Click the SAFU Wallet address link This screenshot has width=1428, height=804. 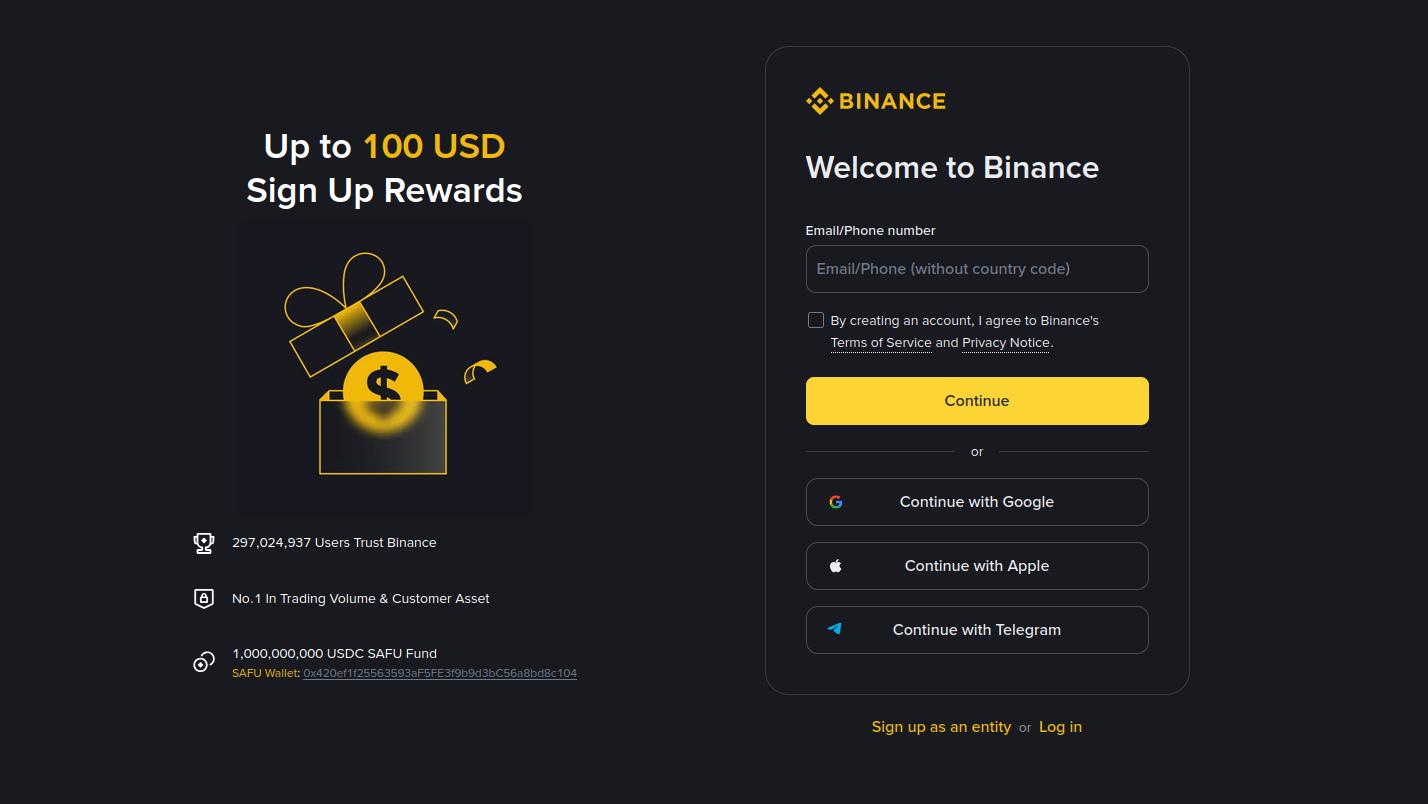pyautogui.click(x=440, y=673)
